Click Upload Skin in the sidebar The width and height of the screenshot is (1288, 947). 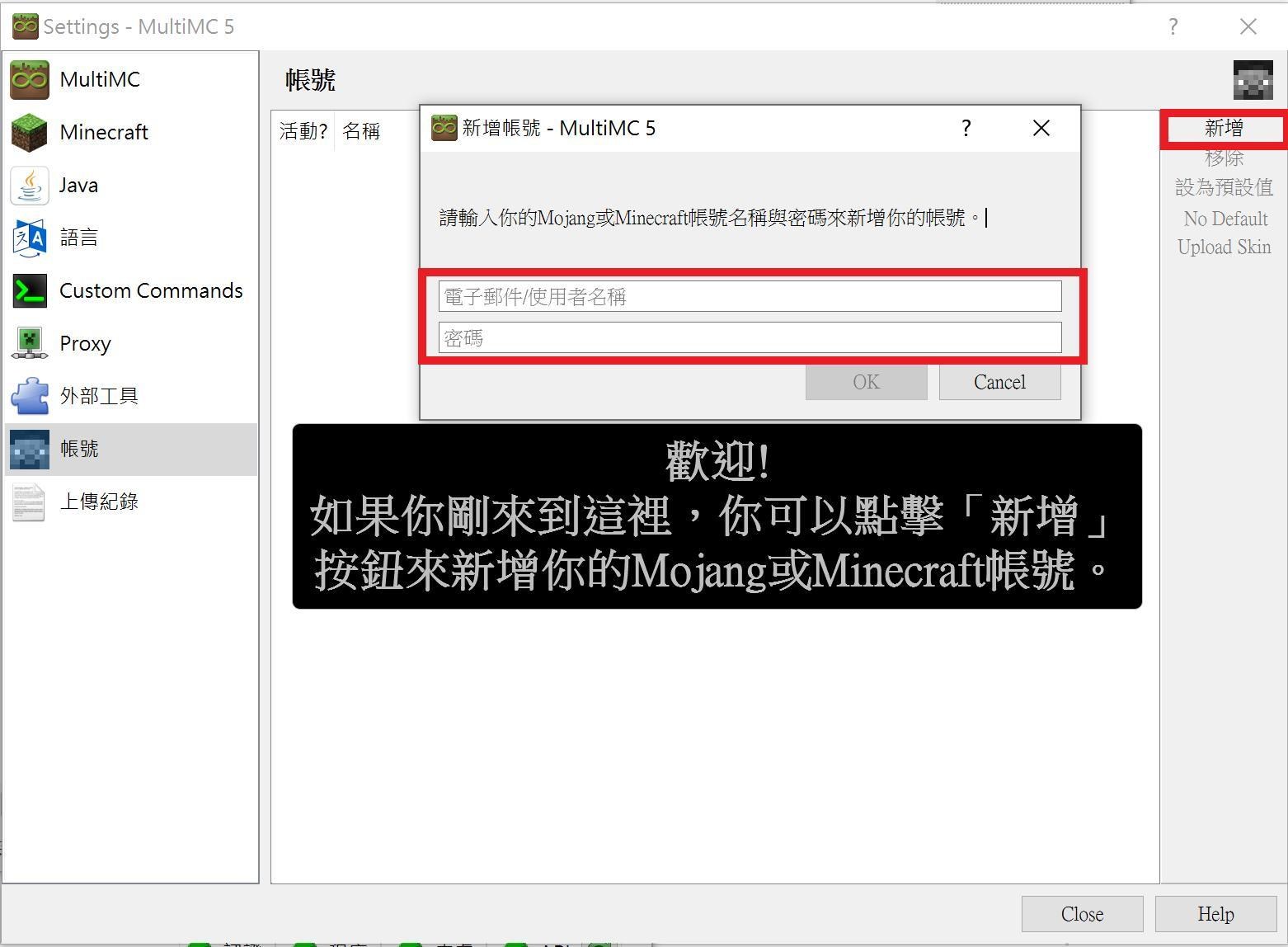(x=1224, y=247)
